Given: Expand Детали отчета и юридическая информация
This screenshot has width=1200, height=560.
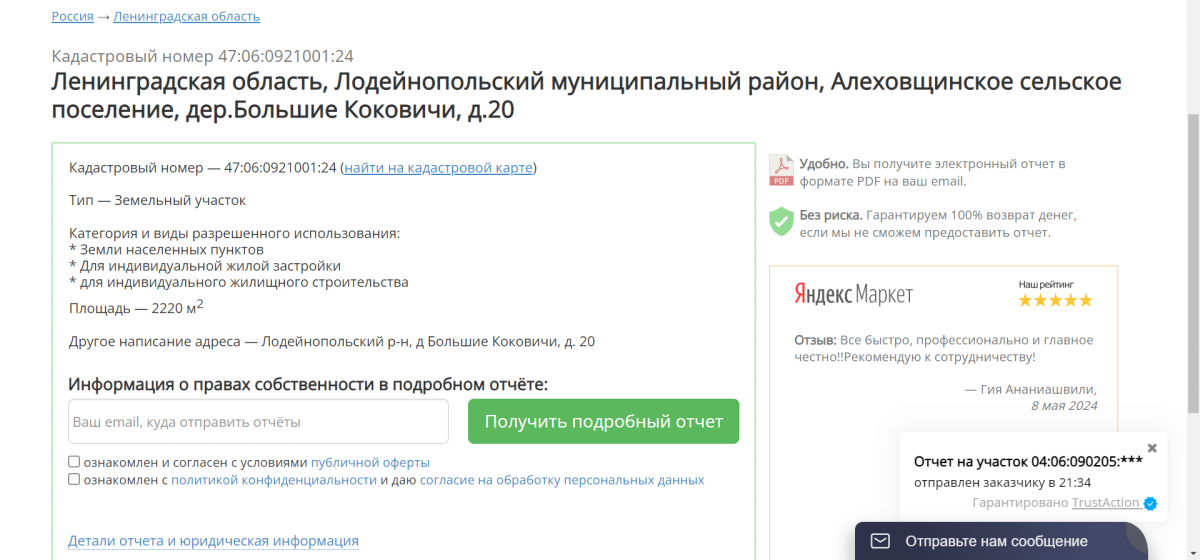Looking at the screenshot, I should point(213,541).
